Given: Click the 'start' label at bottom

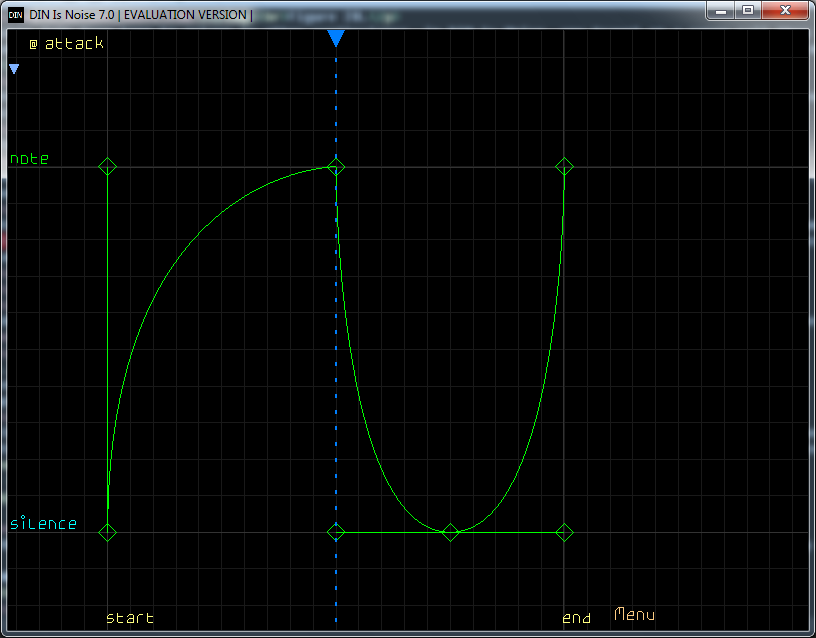Looking at the screenshot, I should click(x=130, y=618).
